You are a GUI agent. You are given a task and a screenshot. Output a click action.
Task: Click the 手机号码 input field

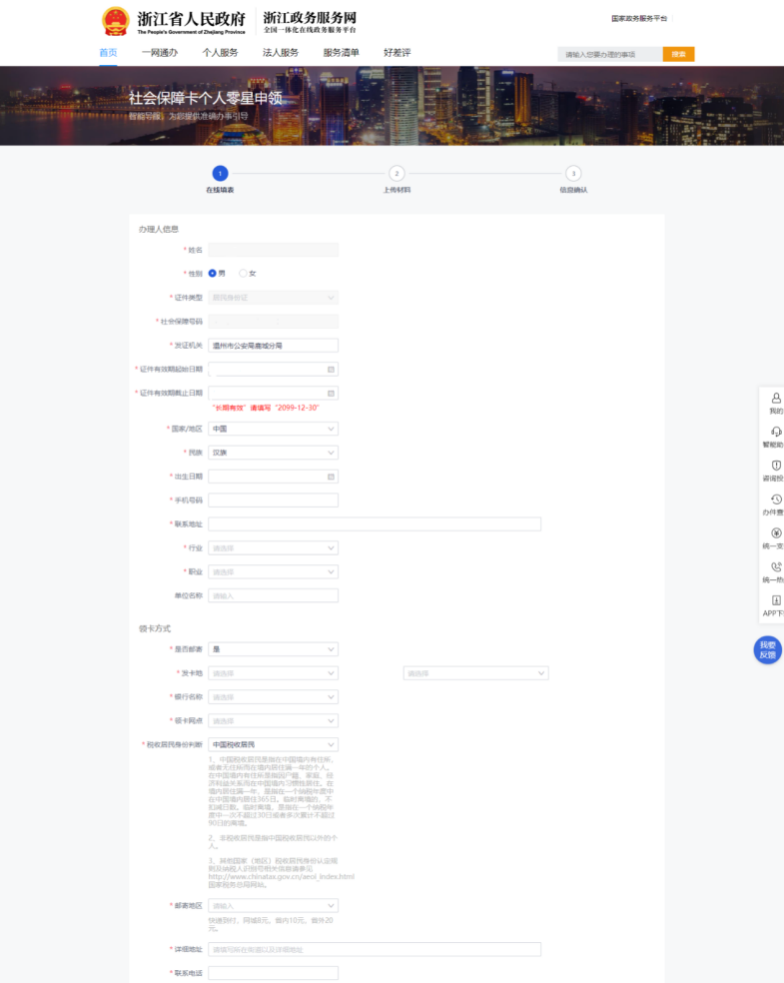(273, 500)
